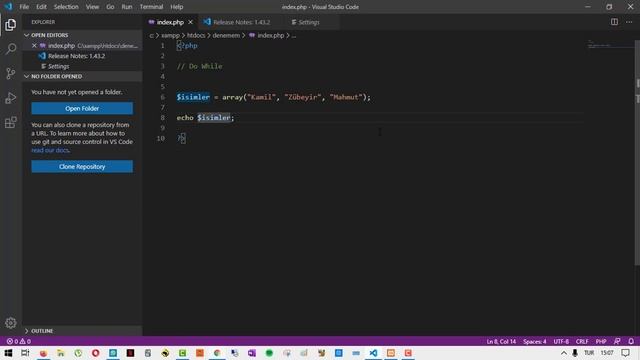Click 'denemem' in the breadcrumb
This screenshot has width=640, height=360.
226,36
